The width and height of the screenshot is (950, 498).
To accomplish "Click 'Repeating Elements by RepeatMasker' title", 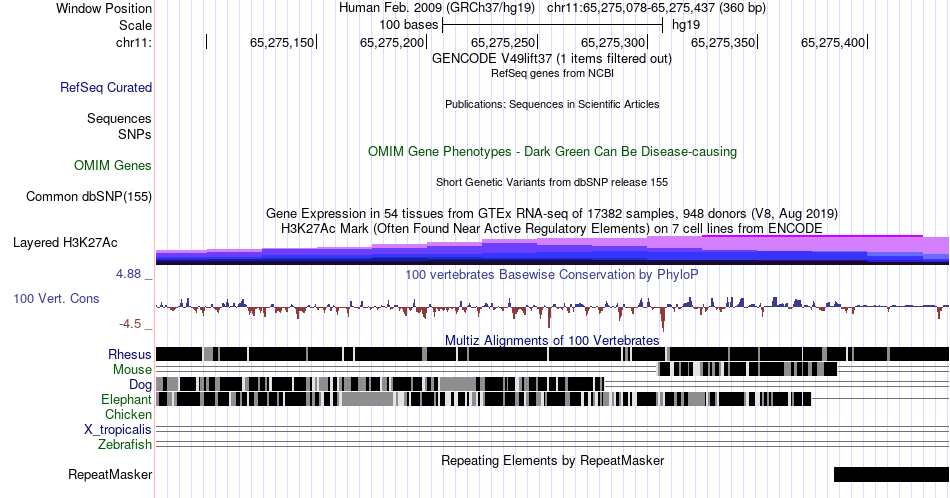I will (x=553, y=460).
